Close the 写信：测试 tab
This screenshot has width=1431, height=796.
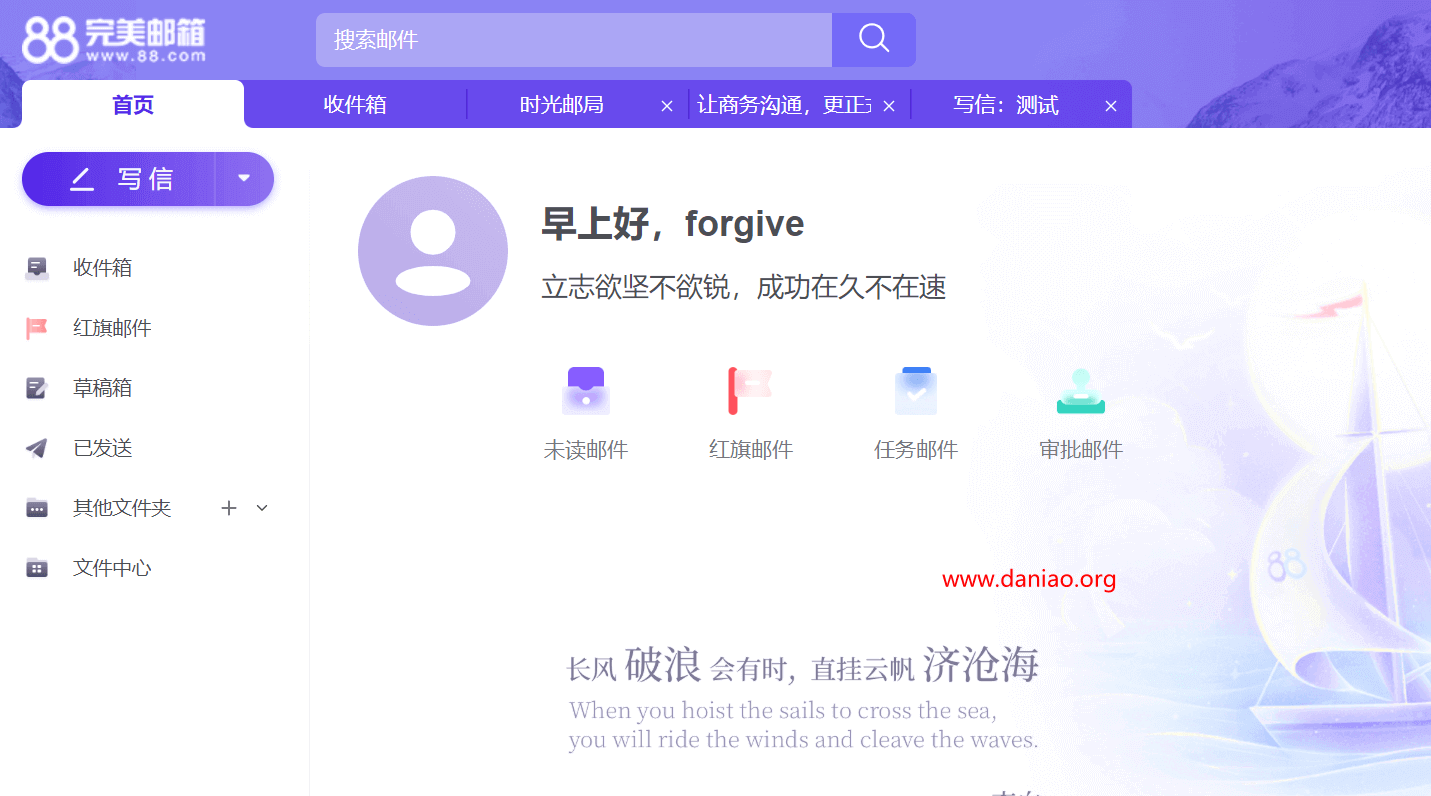(1111, 106)
